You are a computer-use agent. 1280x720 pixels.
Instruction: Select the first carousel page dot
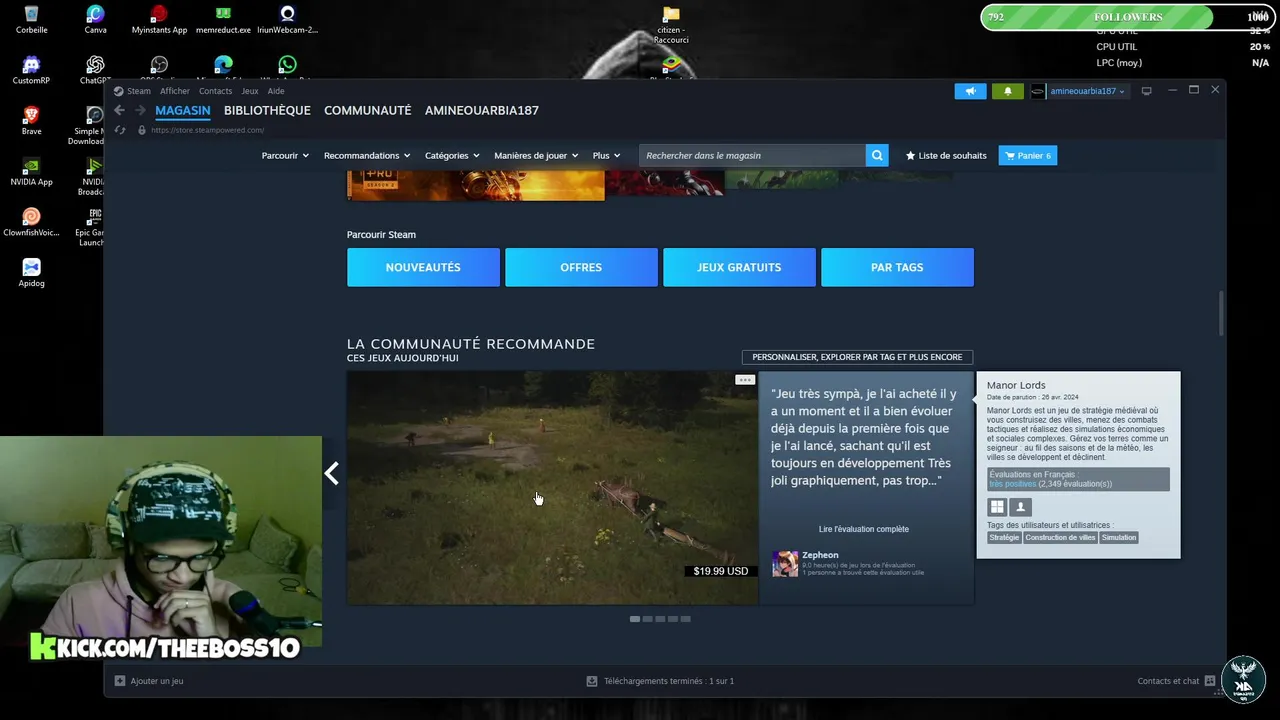pyautogui.click(x=634, y=619)
